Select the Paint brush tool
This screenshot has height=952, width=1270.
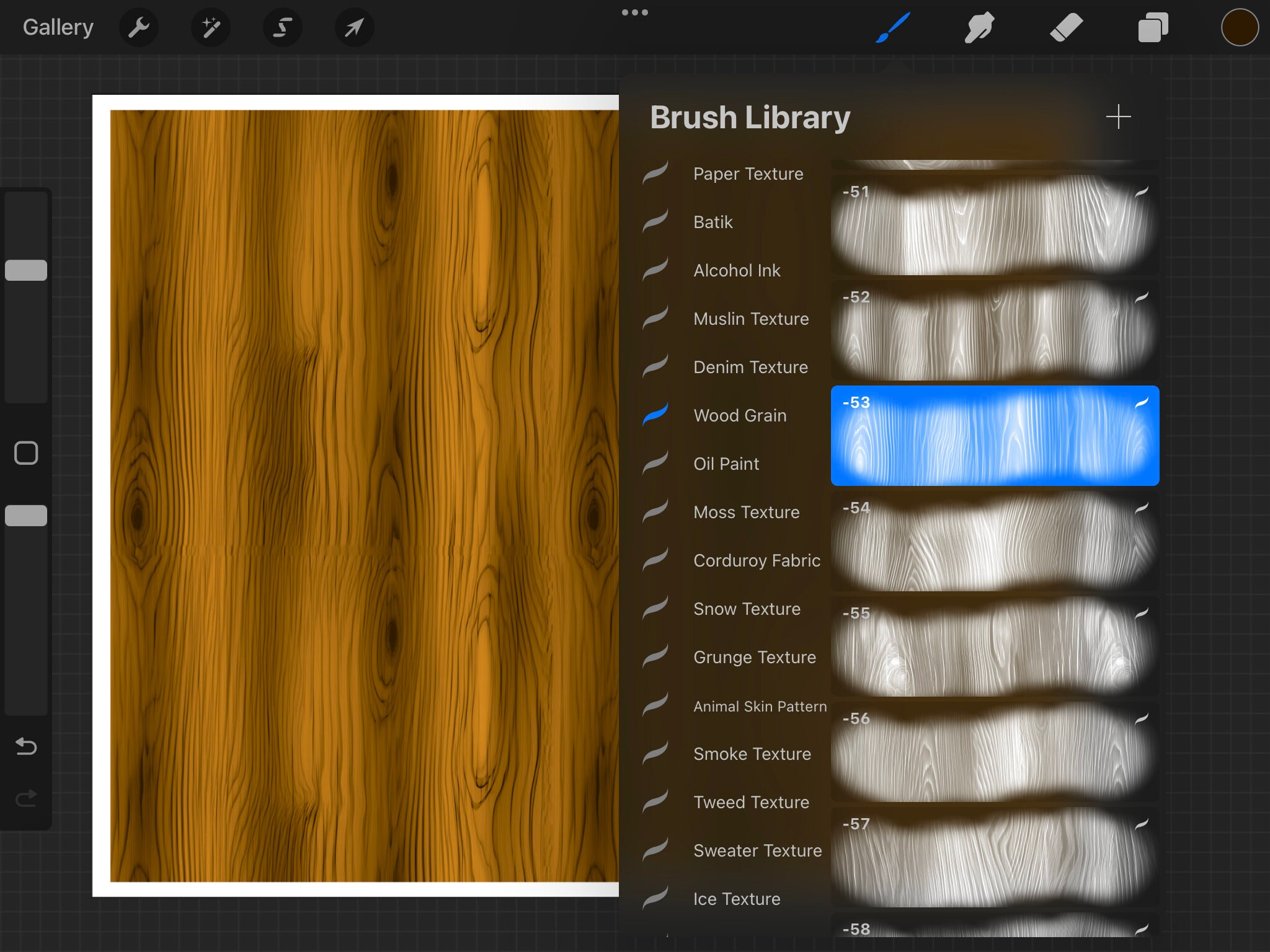[893, 27]
